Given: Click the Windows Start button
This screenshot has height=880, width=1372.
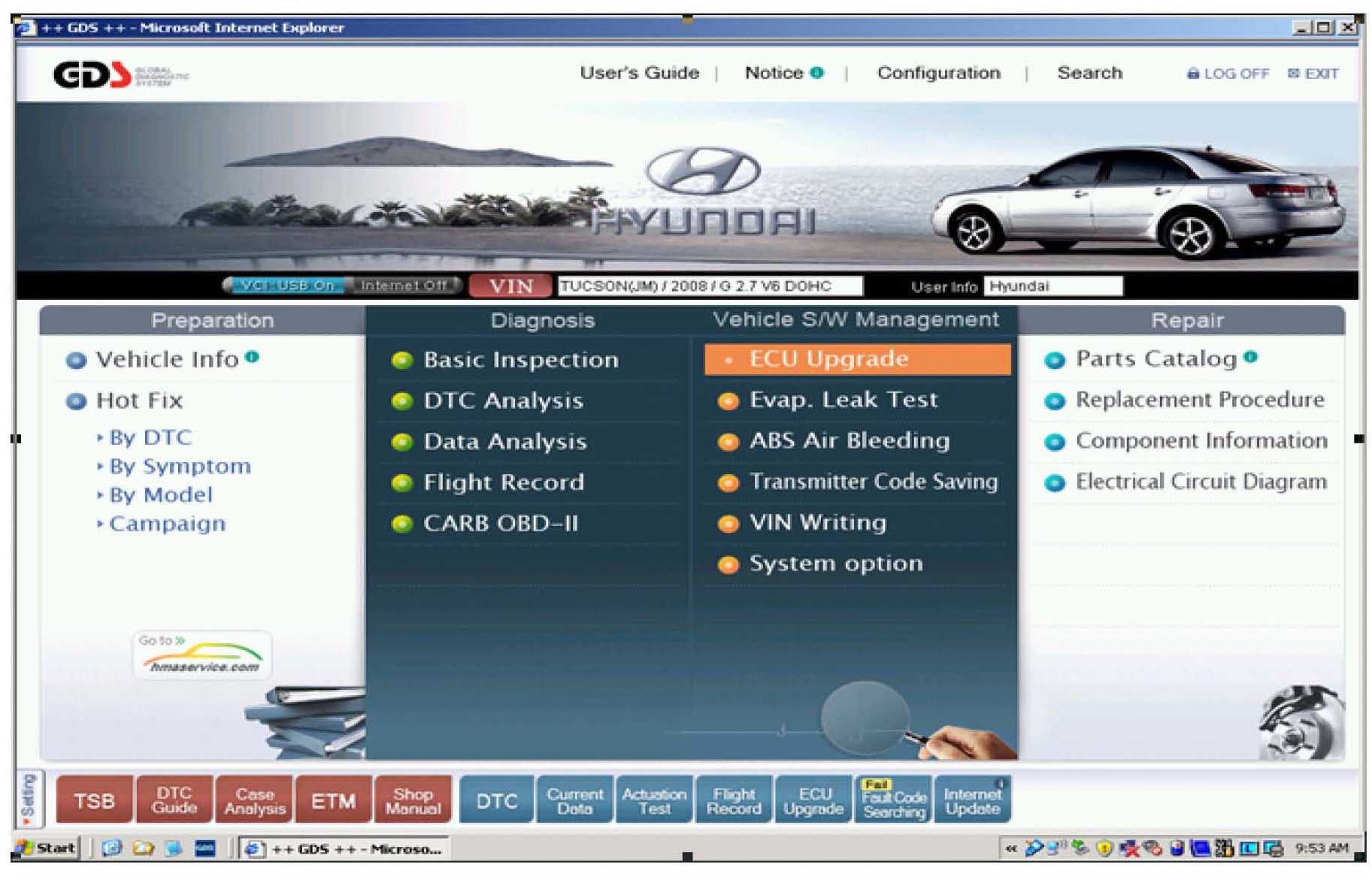Looking at the screenshot, I should pos(48,848).
